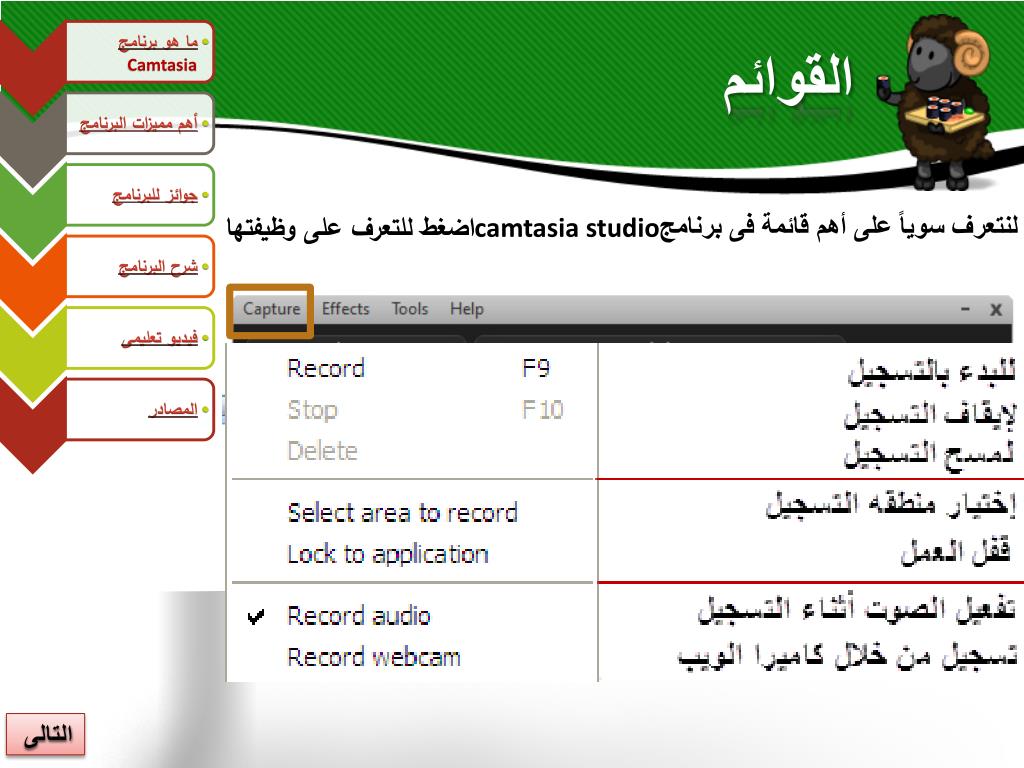Screen dimensions: 1024x768
Task: Click the 'لمسح التسجيل' description text
Action: coord(929,455)
